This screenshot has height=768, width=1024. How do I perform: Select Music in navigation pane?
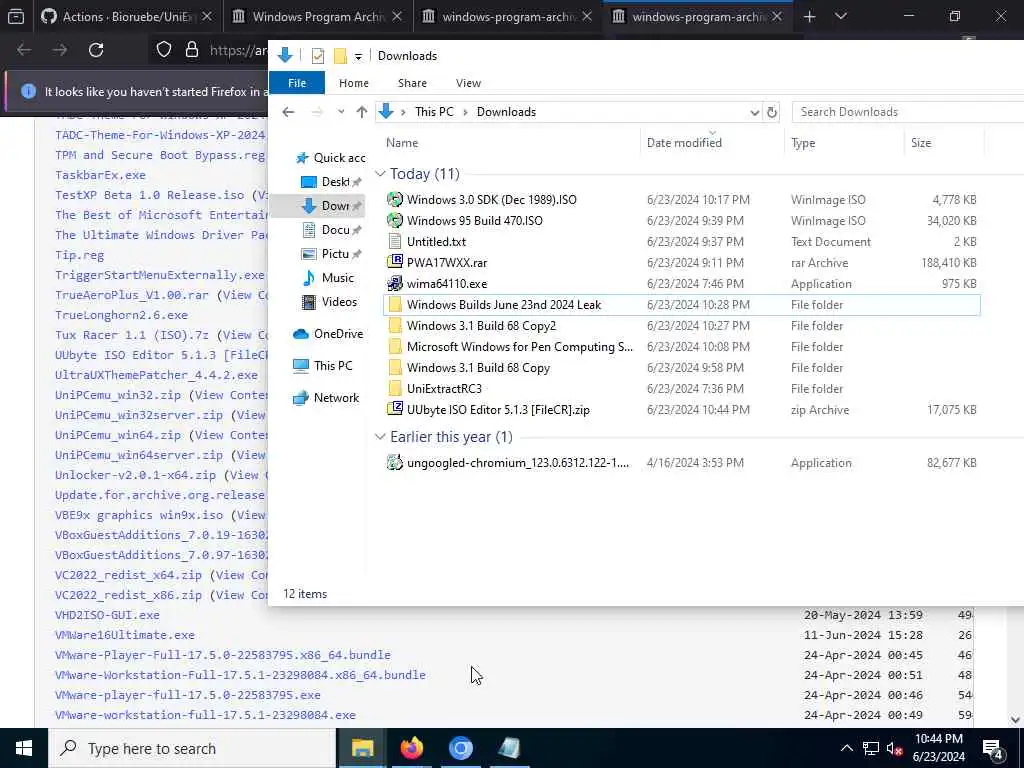(328, 278)
